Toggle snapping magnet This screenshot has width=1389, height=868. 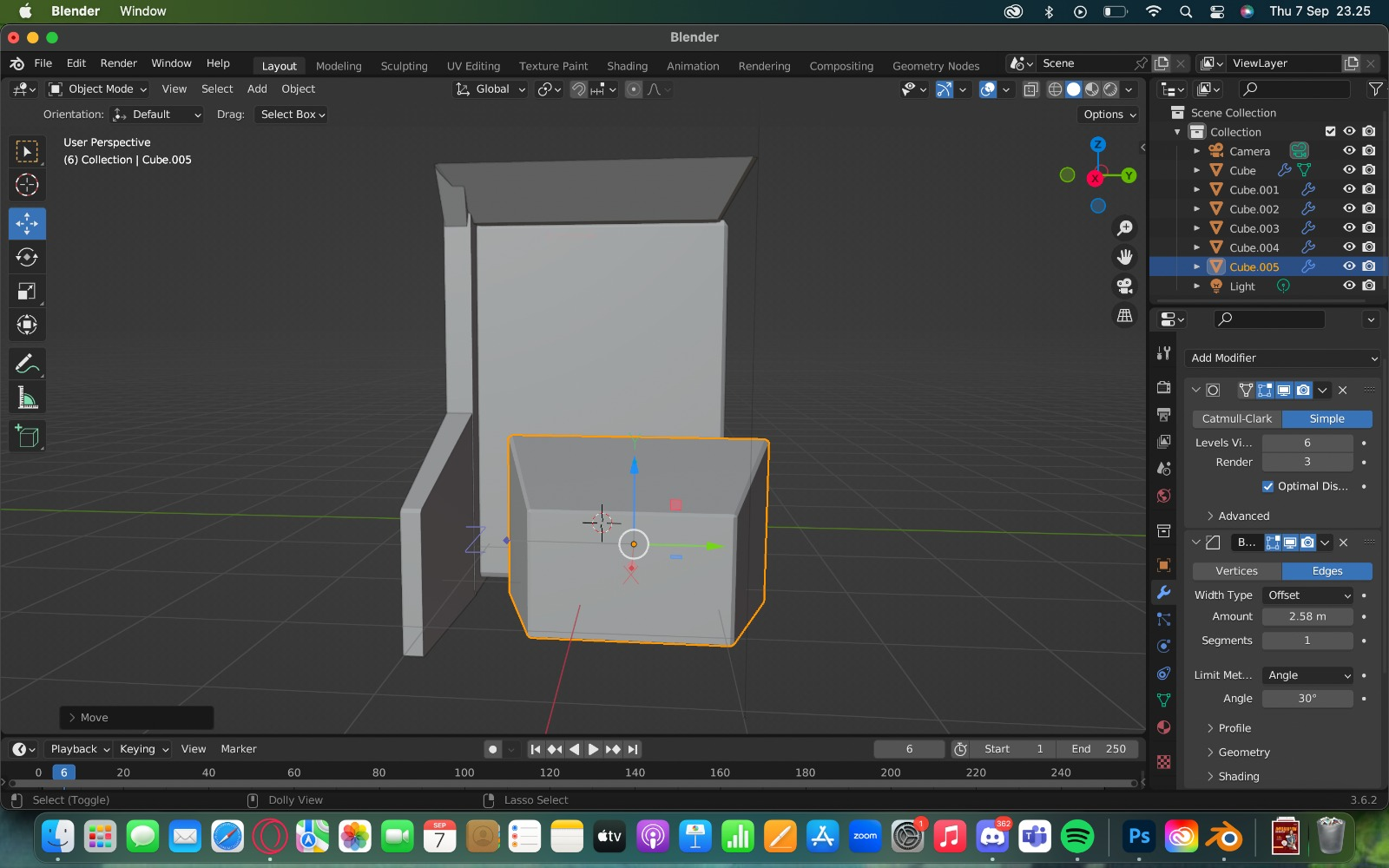click(x=579, y=89)
